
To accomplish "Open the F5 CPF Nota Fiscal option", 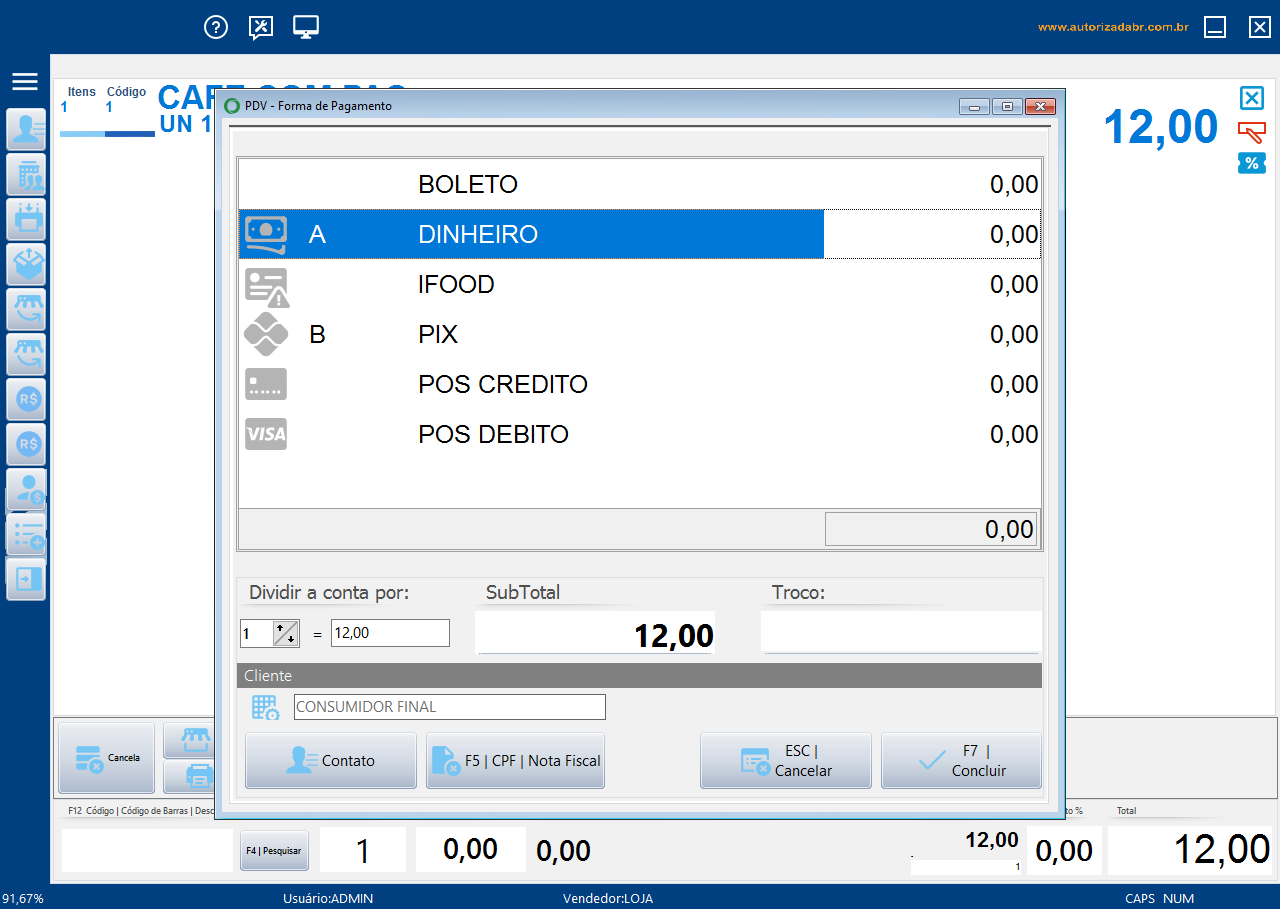I will (515, 761).
